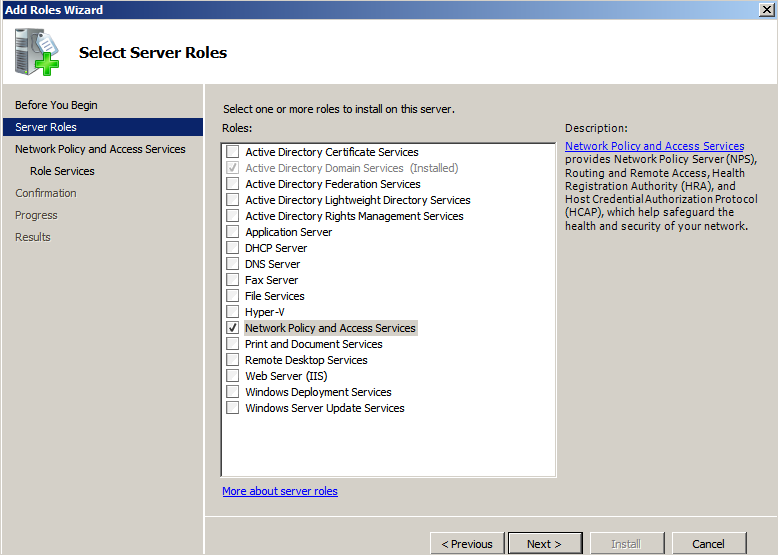Click the Fax Server label text

point(271,280)
